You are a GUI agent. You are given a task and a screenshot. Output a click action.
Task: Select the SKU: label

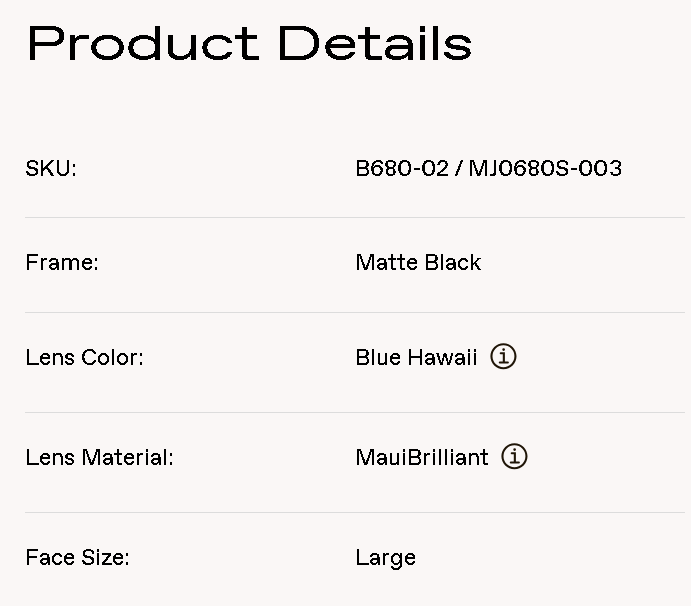pos(51,168)
